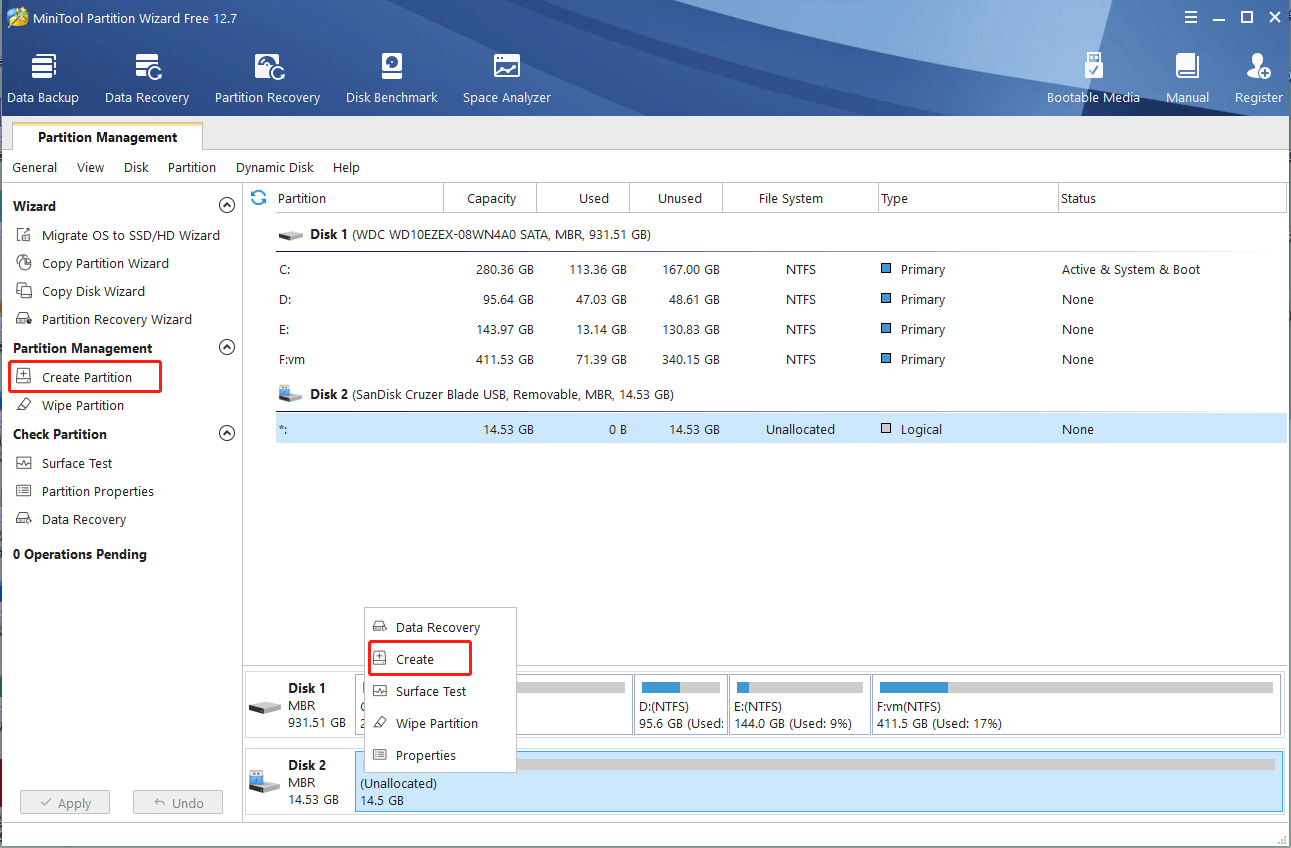Run Surface Test from the sidebar

point(64,463)
